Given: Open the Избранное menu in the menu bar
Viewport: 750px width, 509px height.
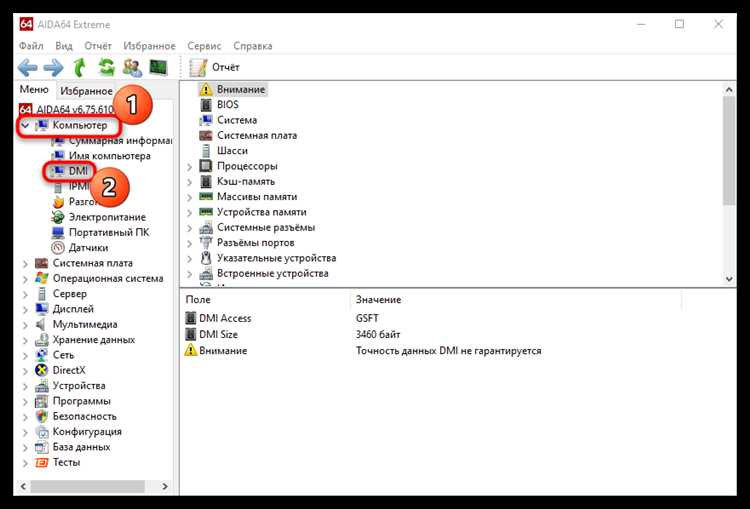Looking at the screenshot, I should pyautogui.click(x=149, y=46).
